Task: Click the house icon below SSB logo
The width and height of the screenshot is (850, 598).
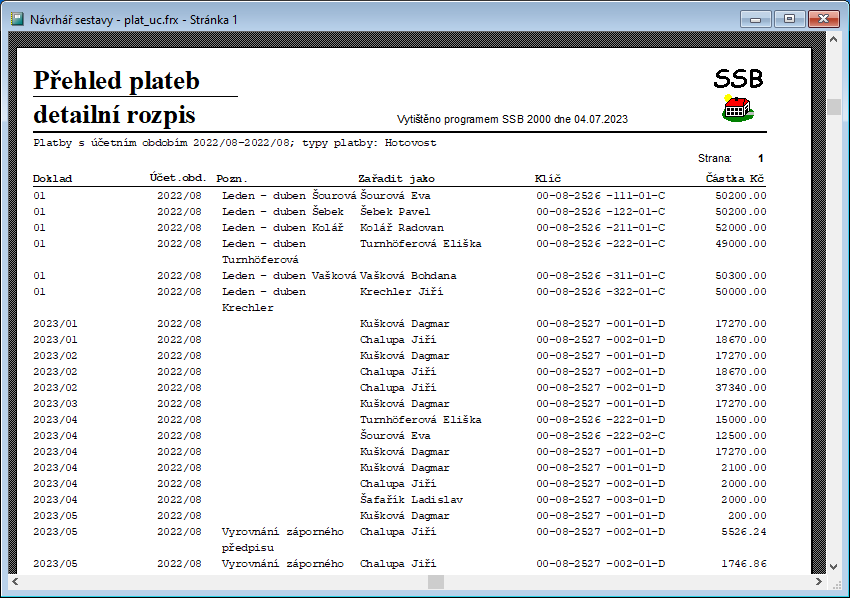Action: click(x=738, y=108)
